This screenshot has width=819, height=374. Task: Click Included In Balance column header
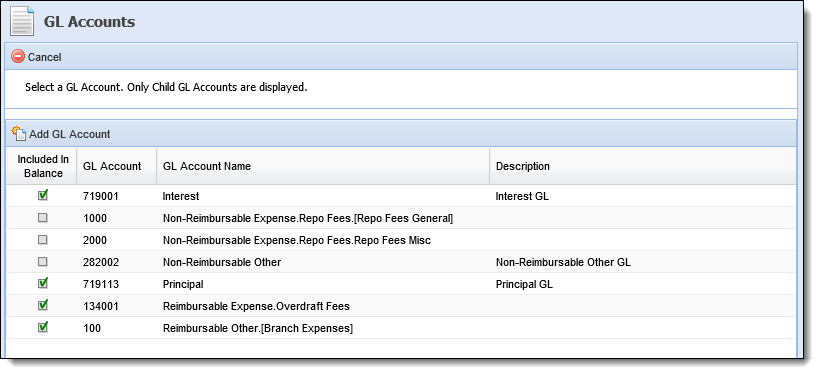click(41, 166)
